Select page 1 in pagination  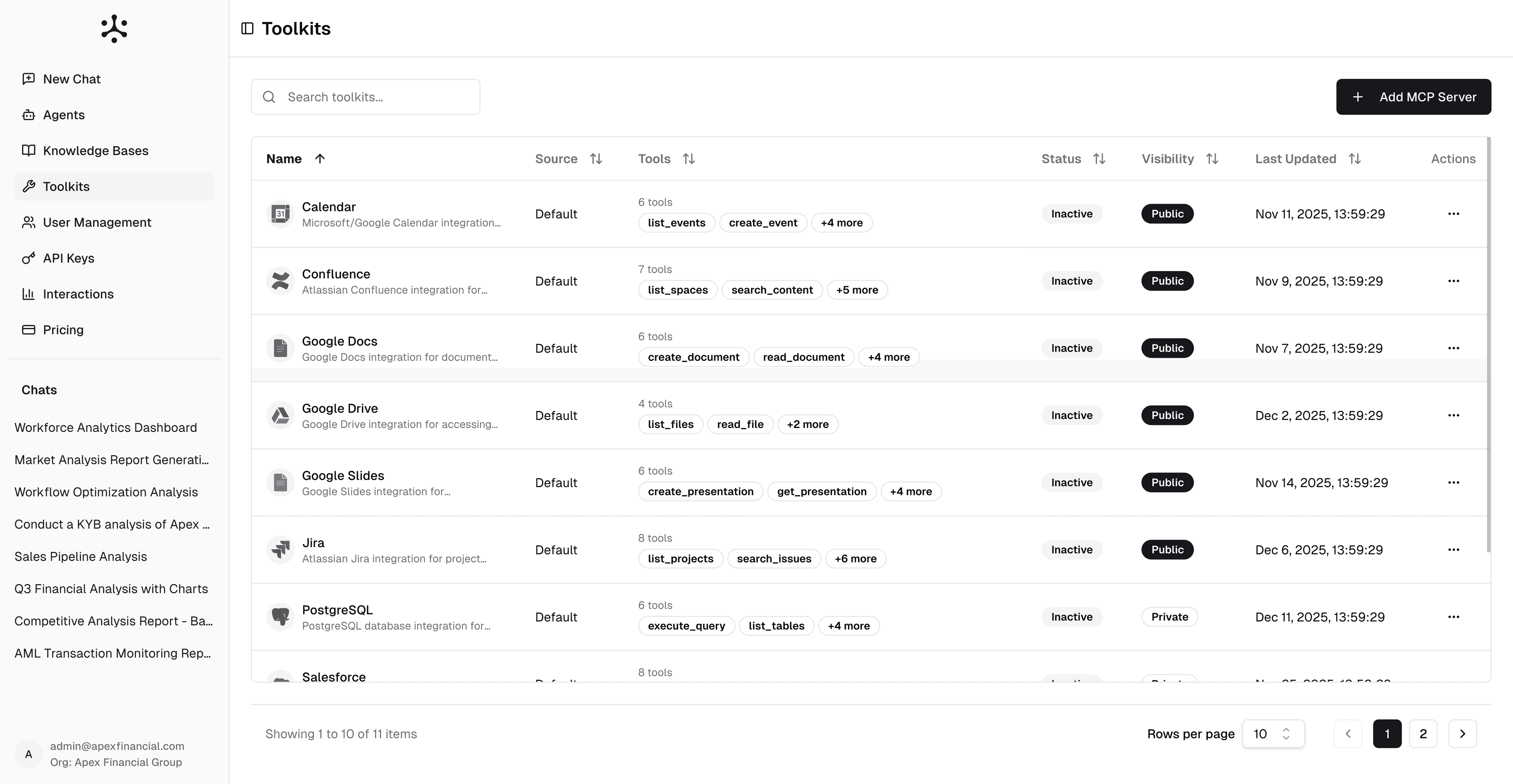(1387, 734)
